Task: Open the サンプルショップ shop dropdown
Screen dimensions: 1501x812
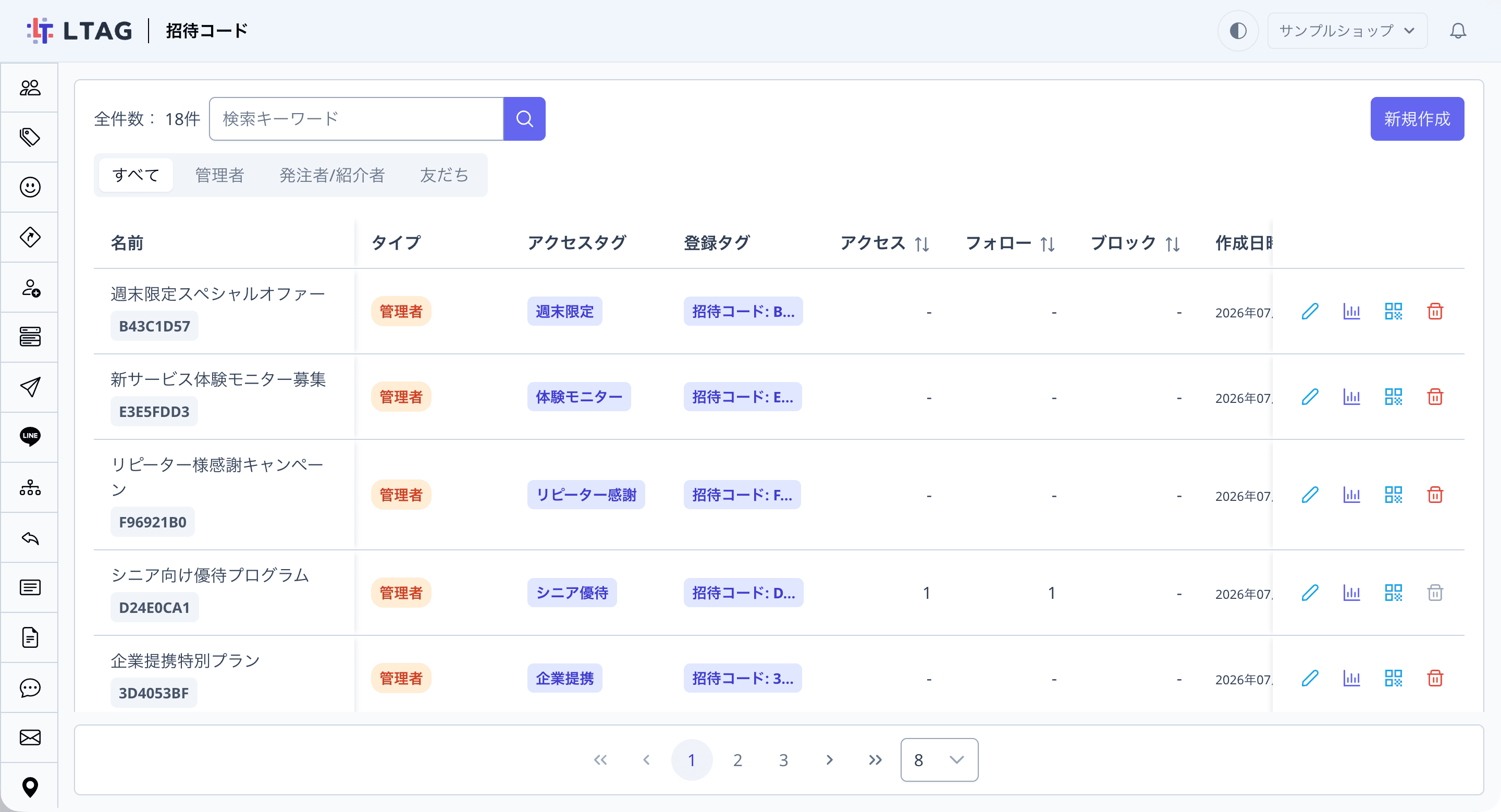Action: pyautogui.click(x=1347, y=30)
